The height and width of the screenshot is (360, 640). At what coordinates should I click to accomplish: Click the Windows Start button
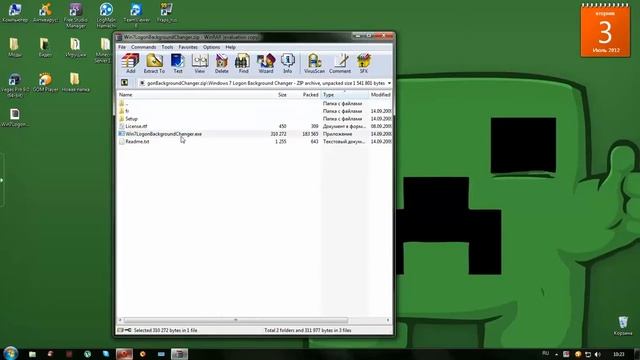tap(10, 353)
